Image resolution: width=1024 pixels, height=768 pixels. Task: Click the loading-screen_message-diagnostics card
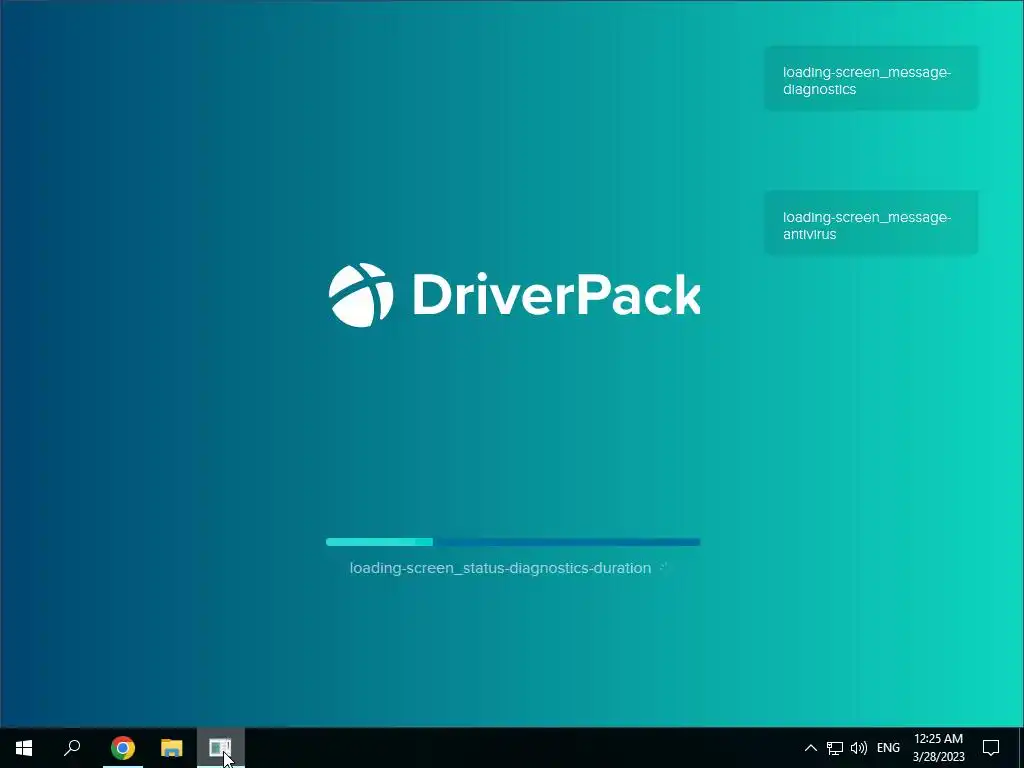click(871, 78)
